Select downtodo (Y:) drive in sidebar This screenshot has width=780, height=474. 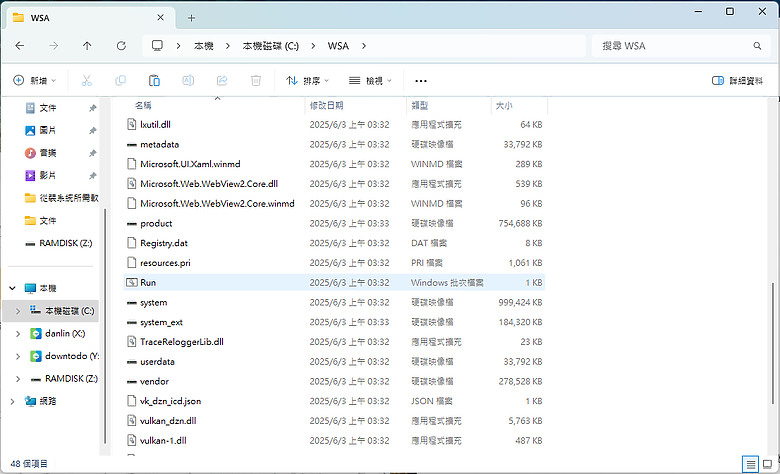coord(65,356)
